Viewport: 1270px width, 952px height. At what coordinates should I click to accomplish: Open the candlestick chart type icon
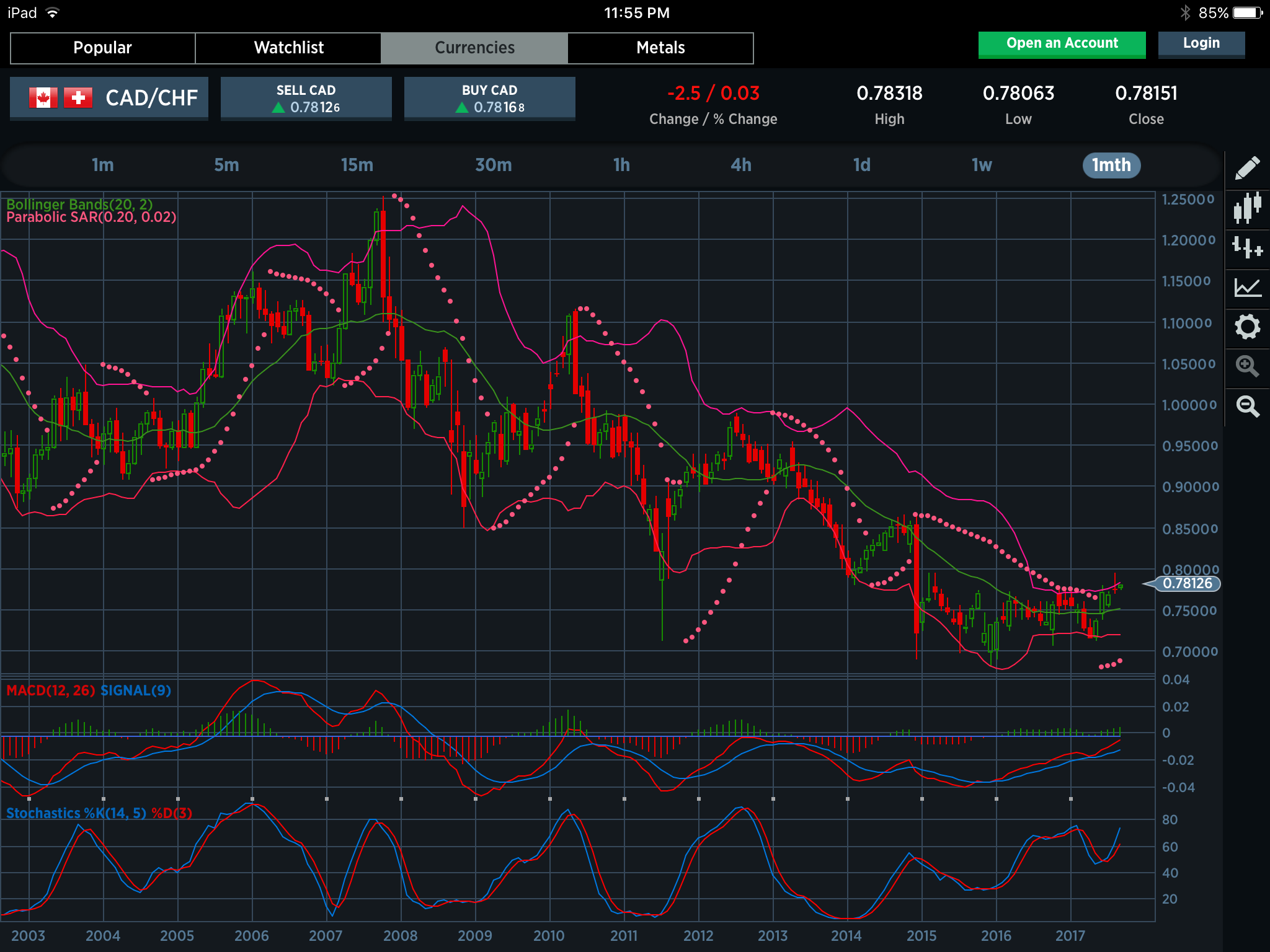[x=1247, y=208]
